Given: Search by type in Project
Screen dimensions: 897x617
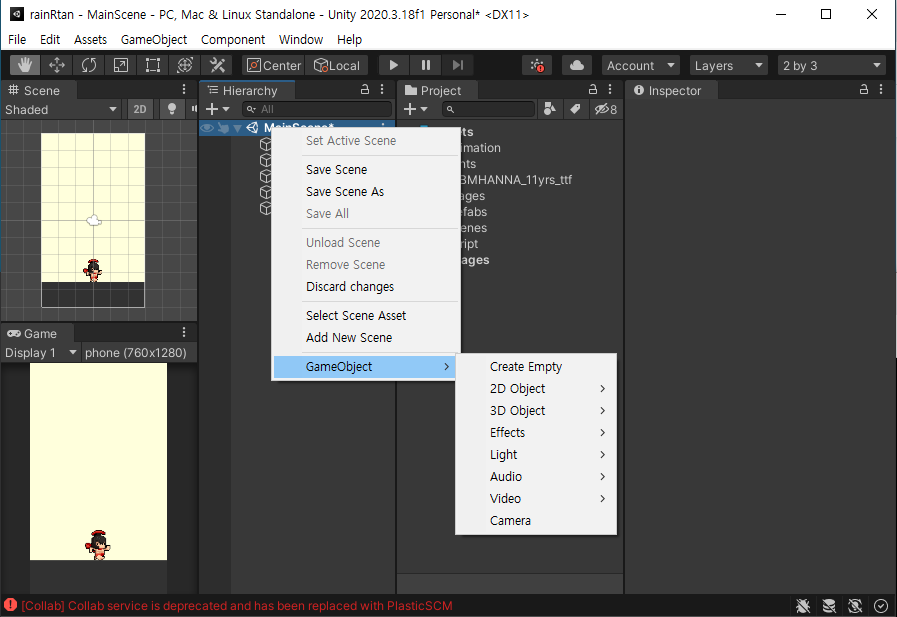Looking at the screenshot, I should [550, 109].
